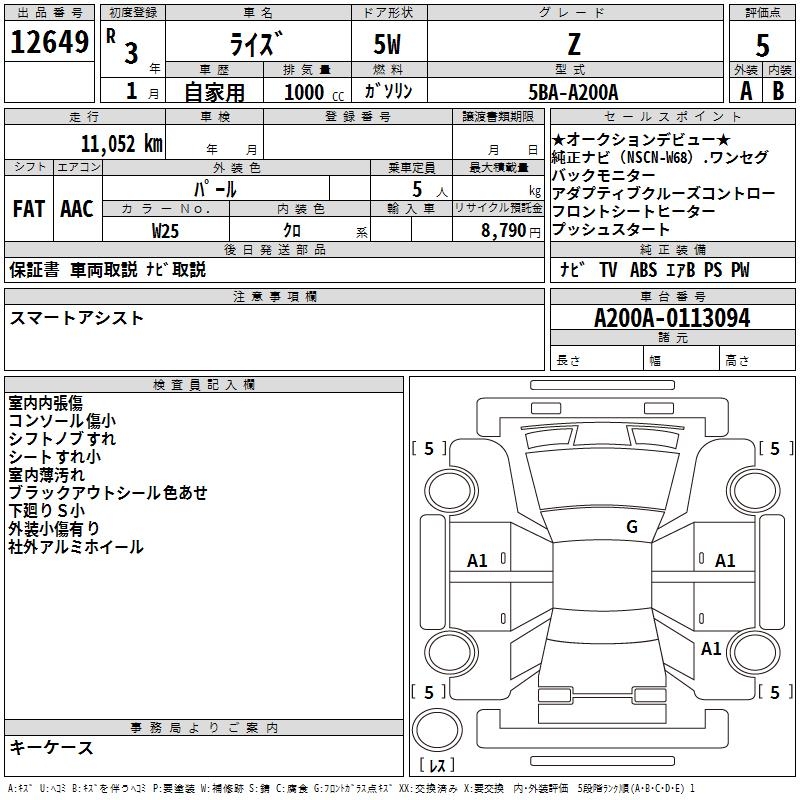Click the ★オークションデビュー★ sales point
Screen dimensions: 800x800
pyautogui.click(x=641, y=139)
